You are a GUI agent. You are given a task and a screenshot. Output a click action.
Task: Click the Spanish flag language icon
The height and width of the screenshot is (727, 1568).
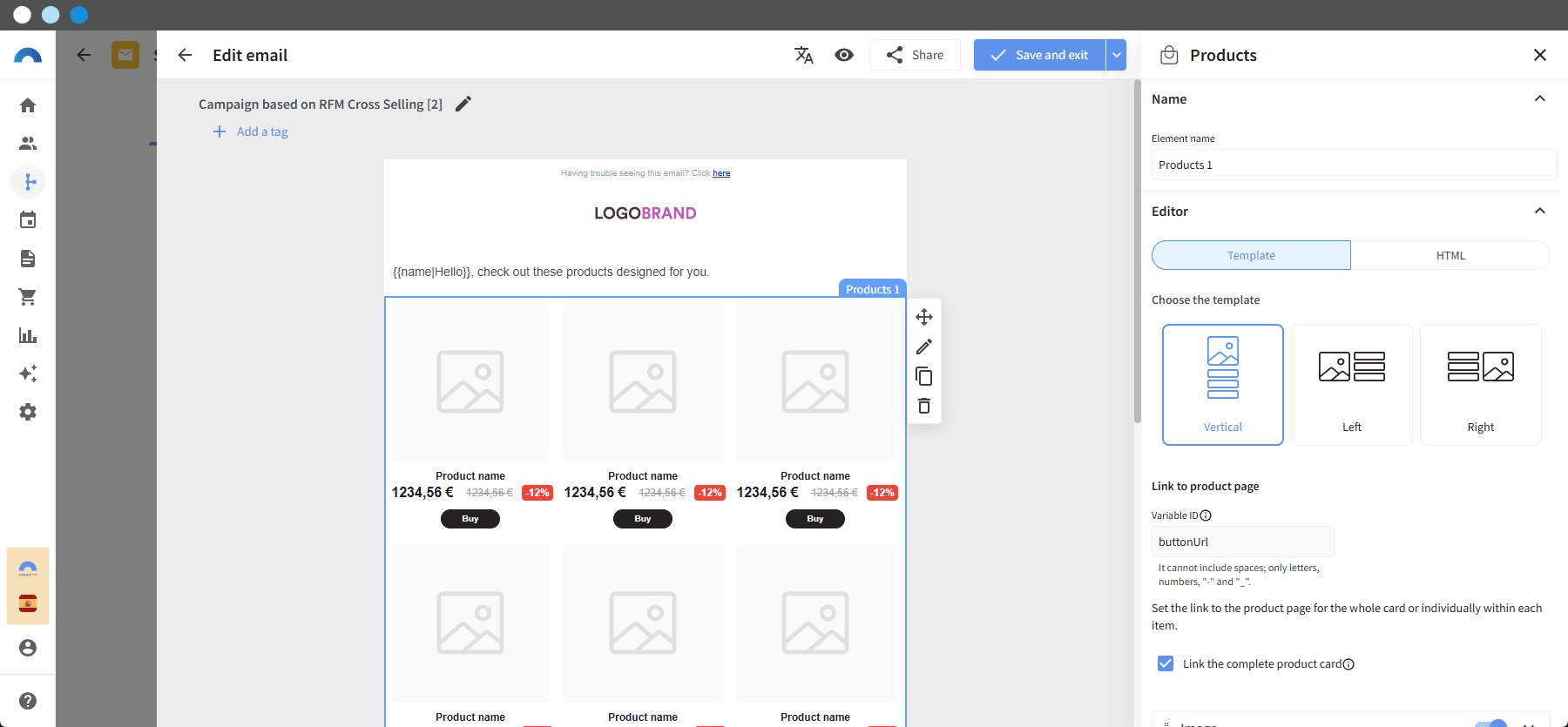coord(28,603)
